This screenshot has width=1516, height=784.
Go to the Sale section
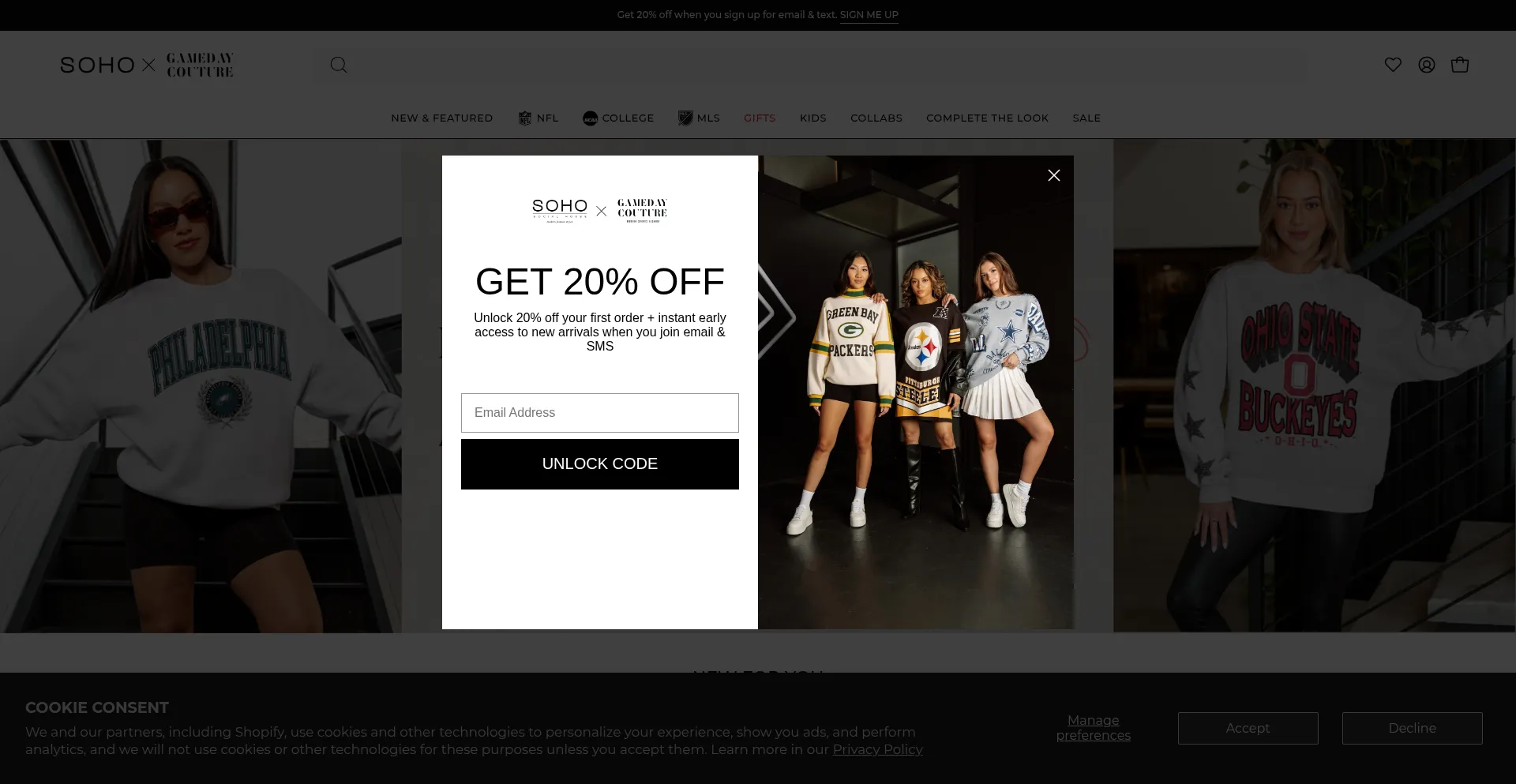pos(1086,118)
